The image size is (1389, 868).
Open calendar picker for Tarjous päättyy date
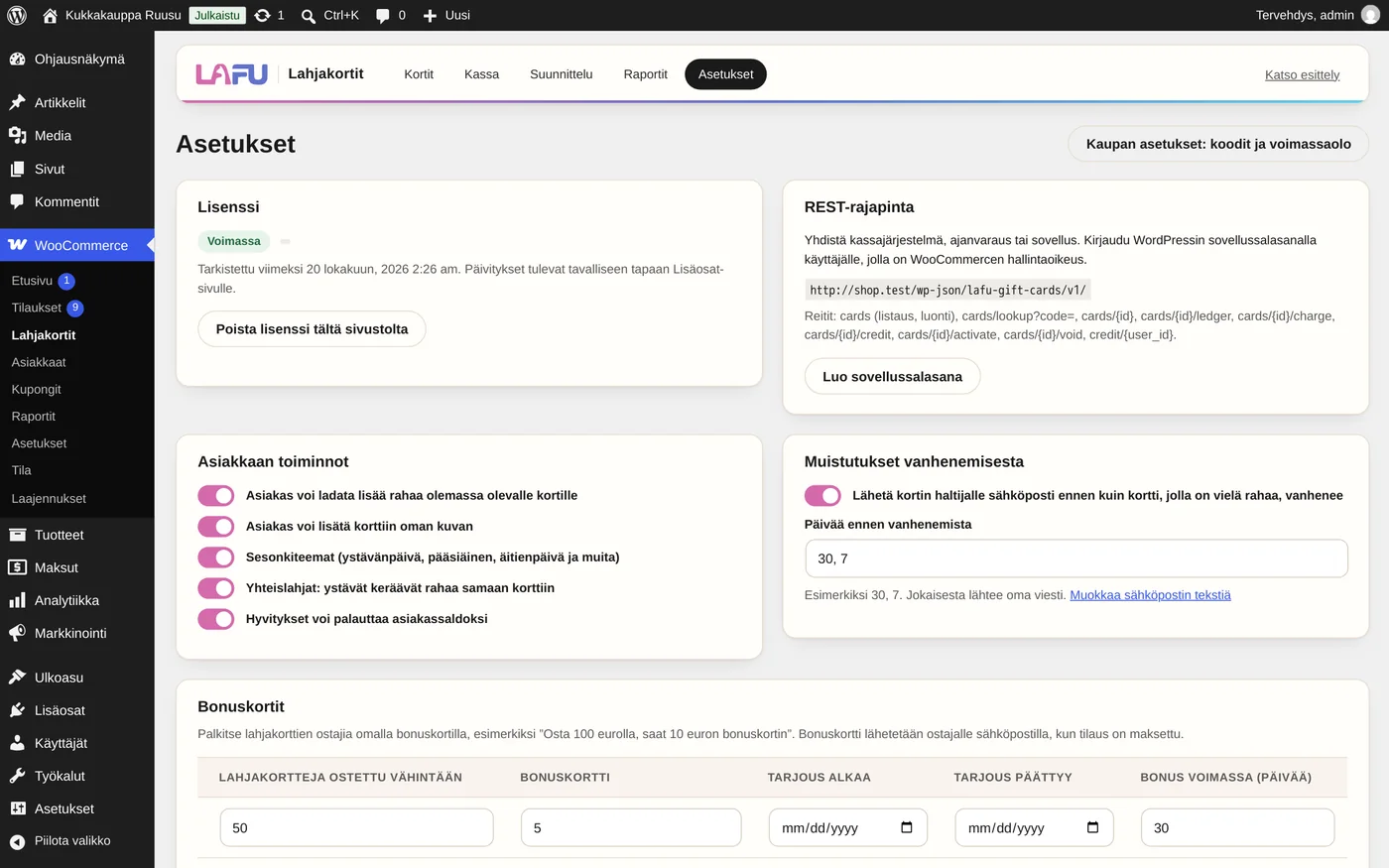[1092, 827]
